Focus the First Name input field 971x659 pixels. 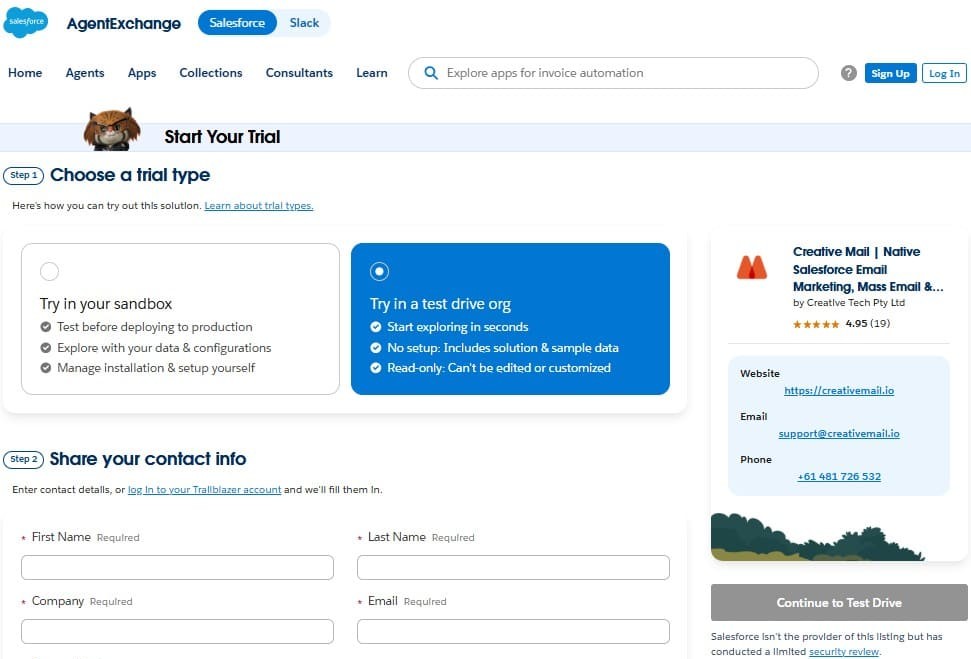coord(177,567)
